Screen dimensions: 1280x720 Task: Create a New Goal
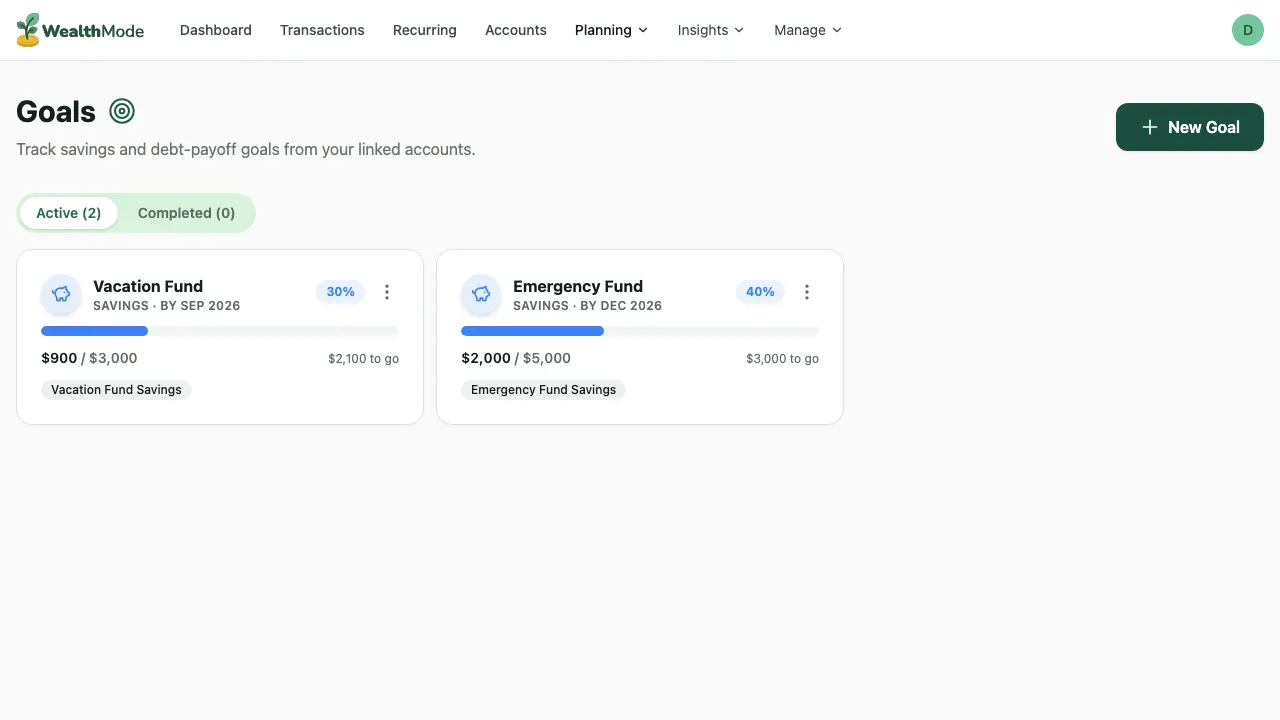coord(1190,127)
